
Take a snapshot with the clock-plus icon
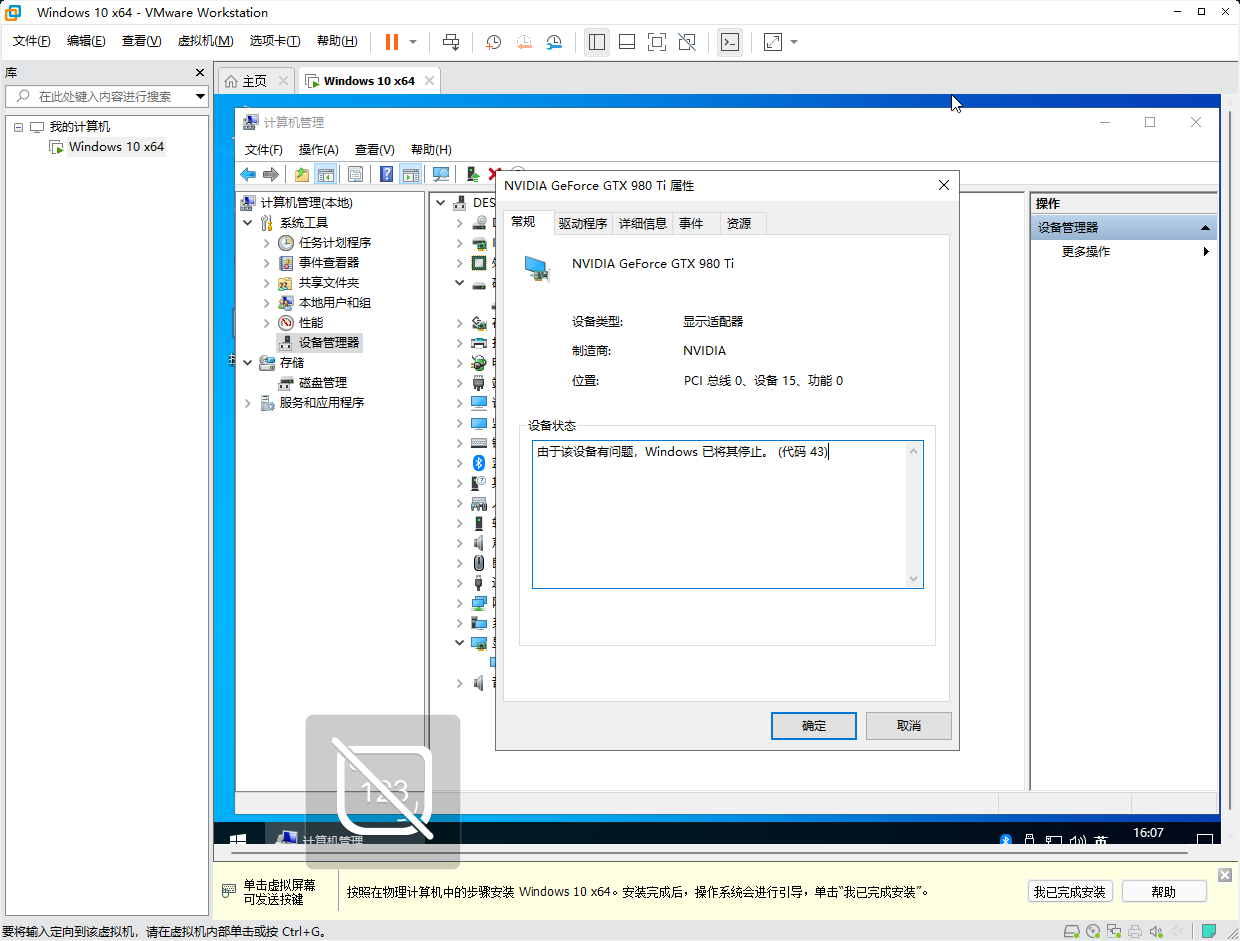pyautogui.click(x=493, y=42)
